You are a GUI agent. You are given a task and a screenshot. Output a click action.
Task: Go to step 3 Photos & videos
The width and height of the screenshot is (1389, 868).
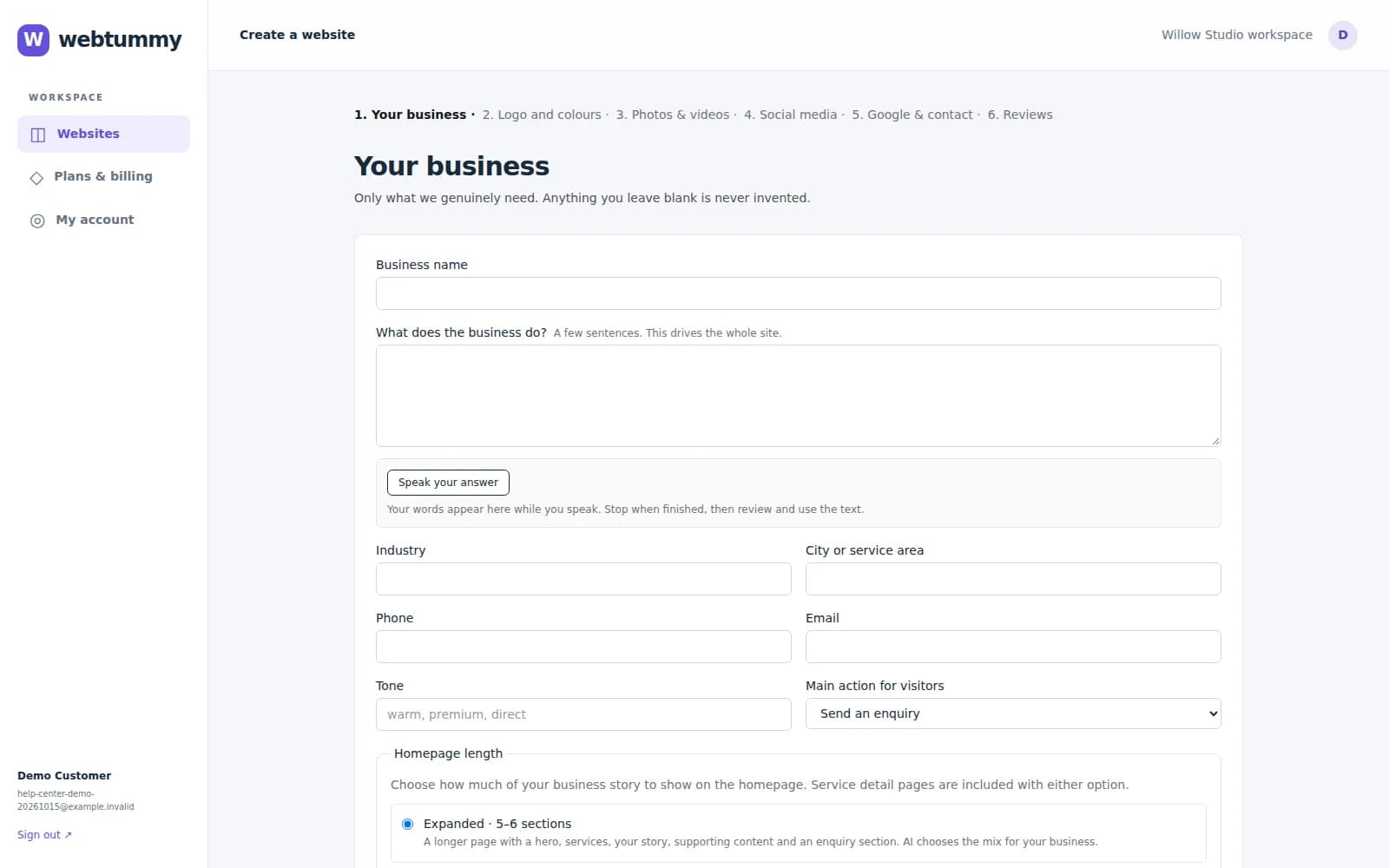pos(673,115)
